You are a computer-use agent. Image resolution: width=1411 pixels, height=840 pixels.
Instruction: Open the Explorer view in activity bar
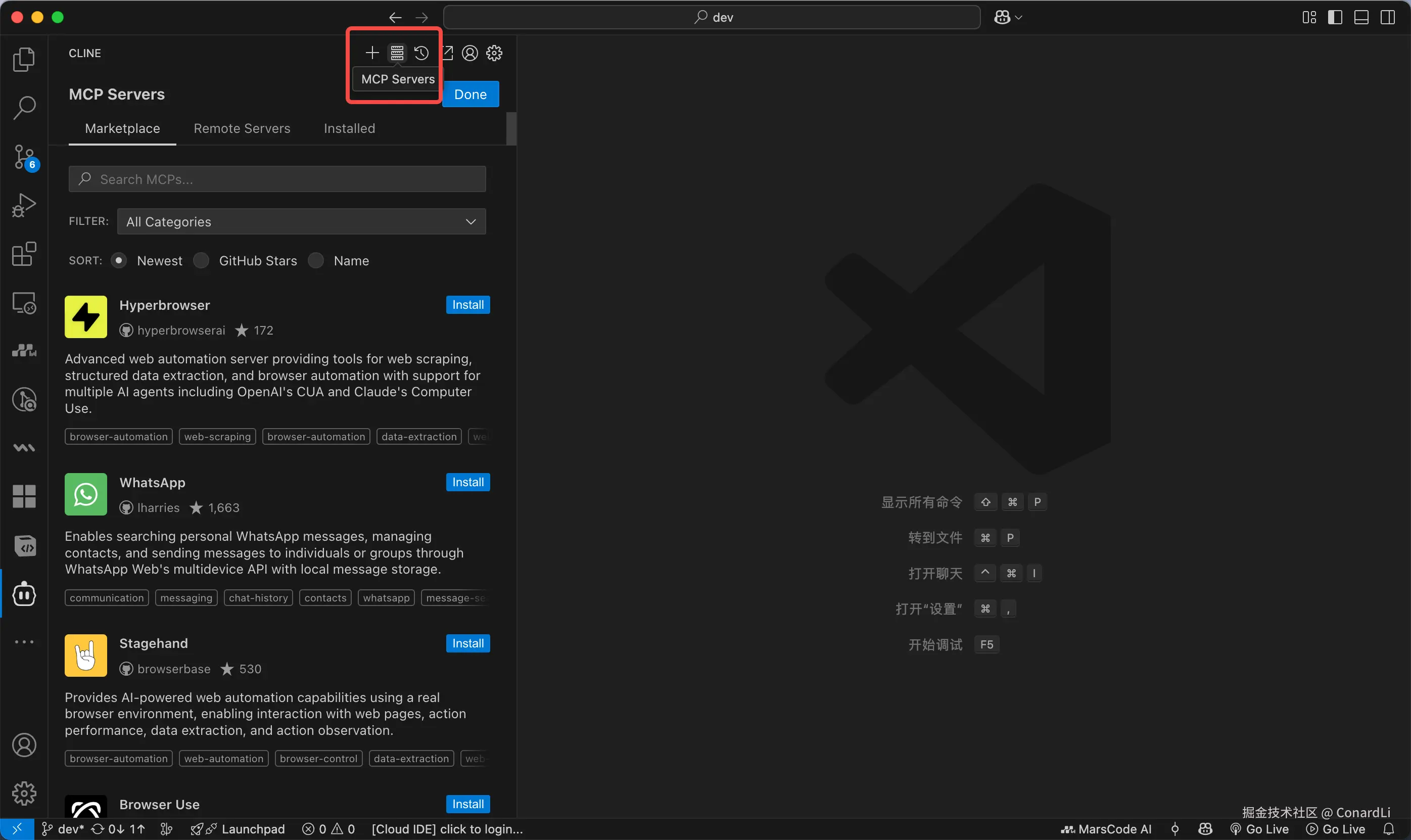pos(24,59)
